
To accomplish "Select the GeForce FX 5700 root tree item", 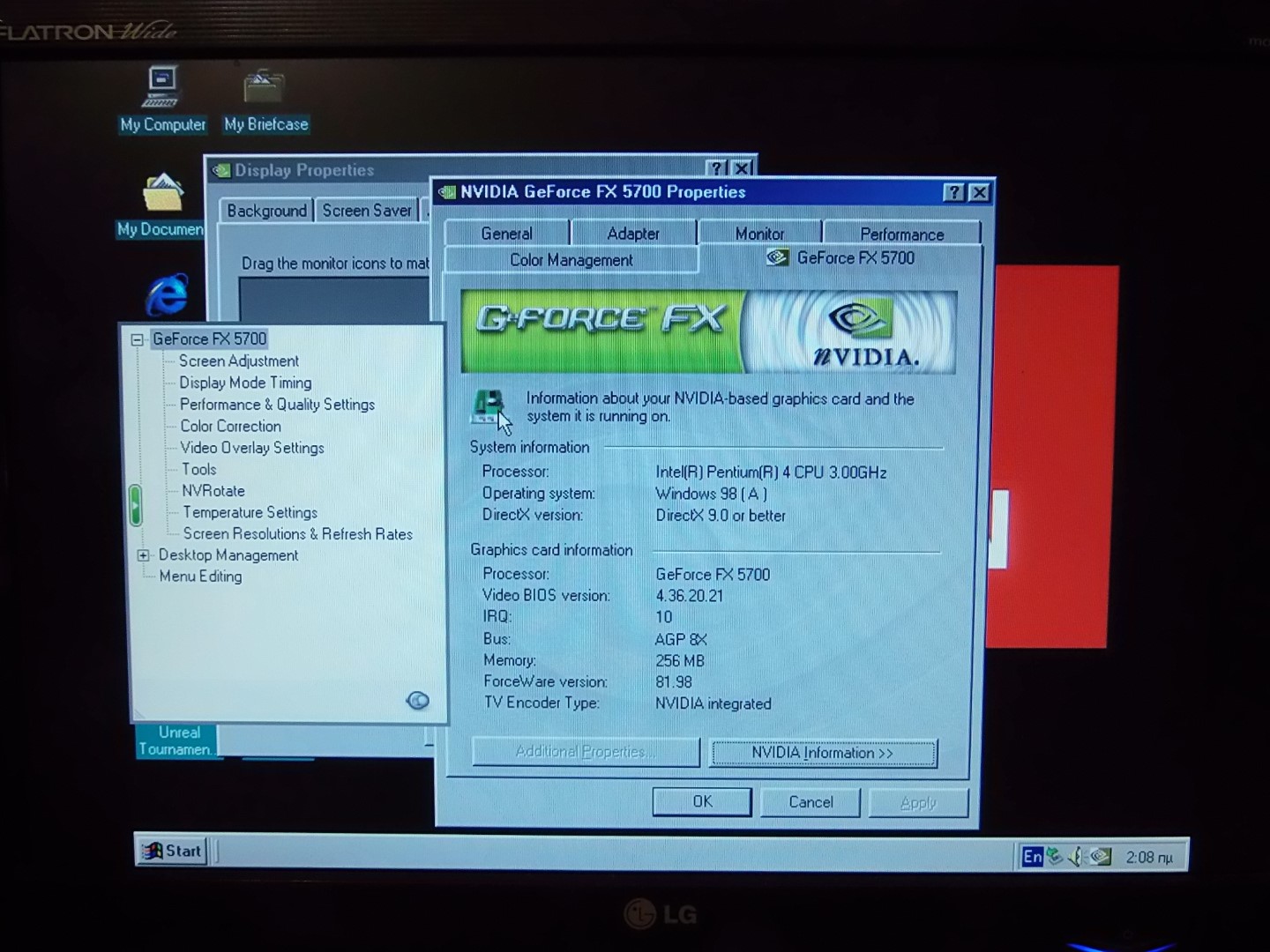I will 209,339.
